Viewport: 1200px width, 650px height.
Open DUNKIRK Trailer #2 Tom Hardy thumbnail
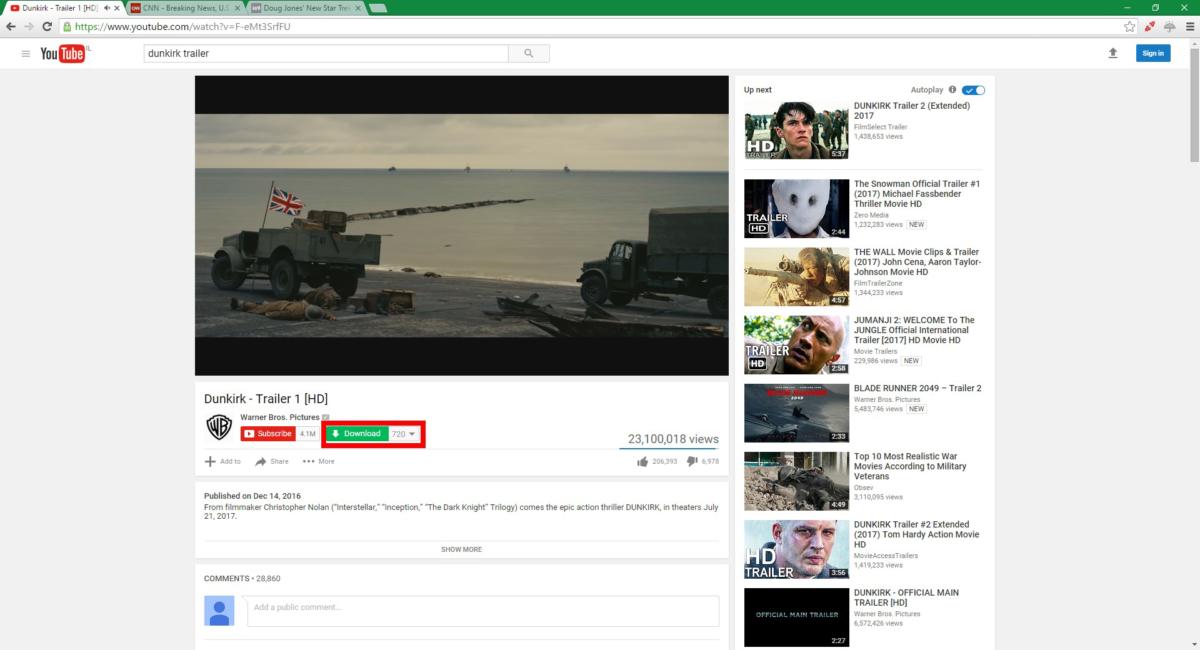click(796, 549)
